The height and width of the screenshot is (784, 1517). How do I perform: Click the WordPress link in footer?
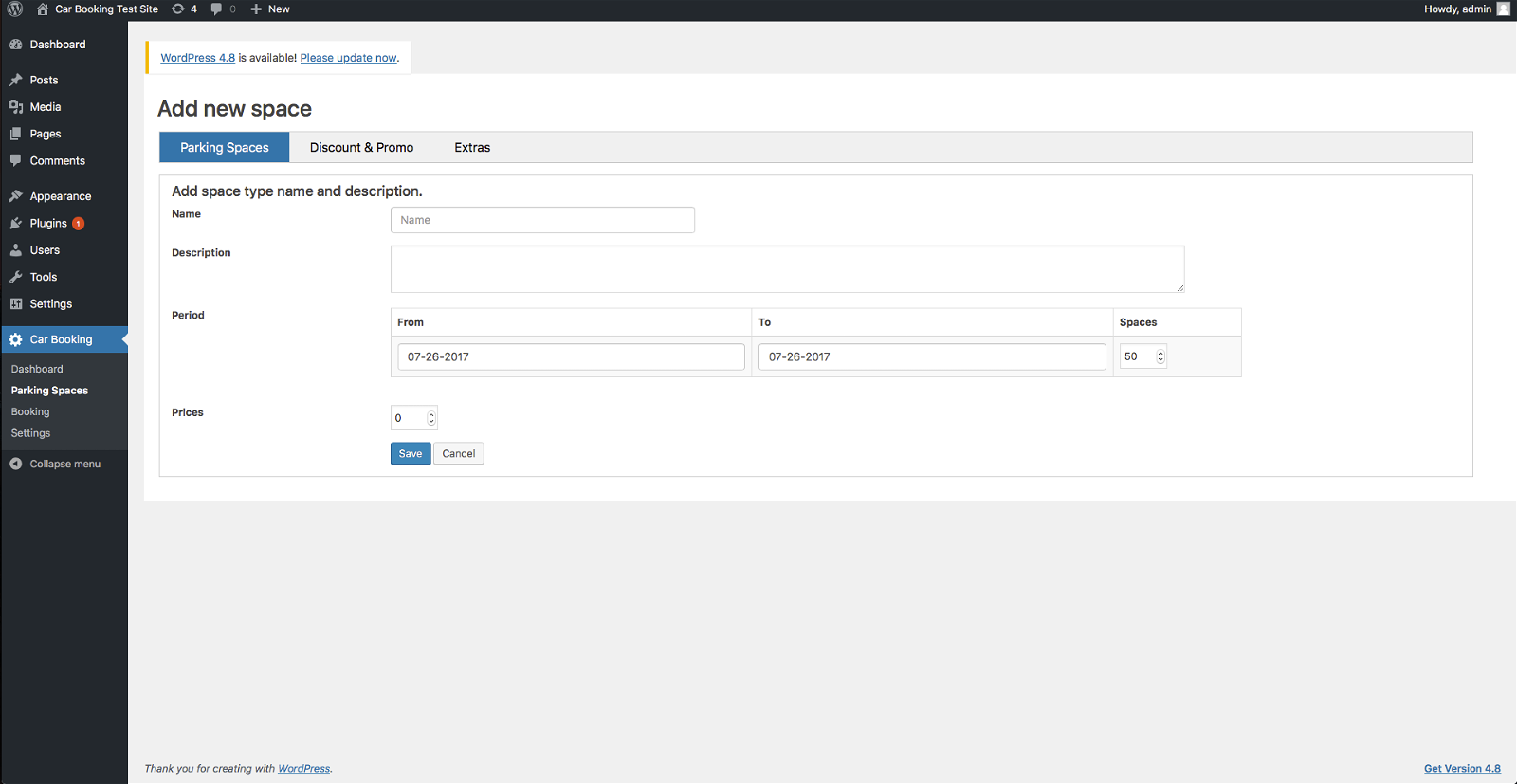coord(303,769)
